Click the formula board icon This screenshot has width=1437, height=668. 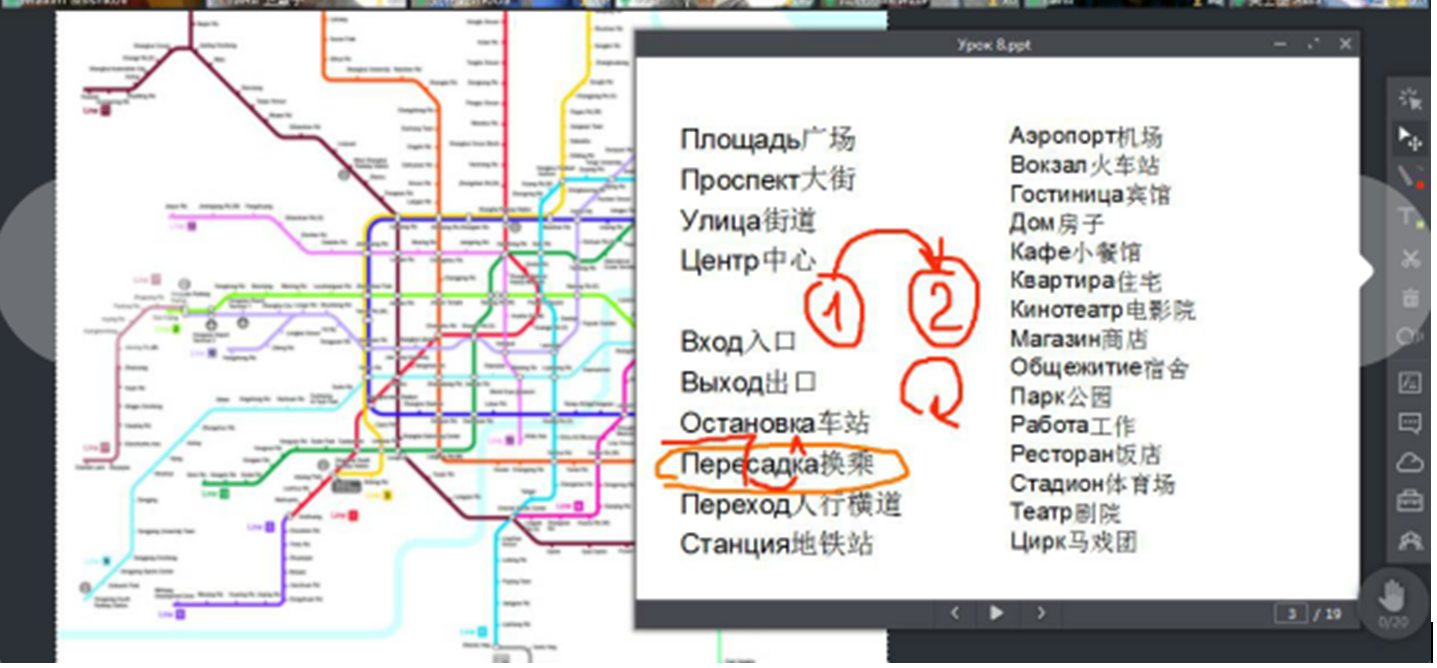1410,383
